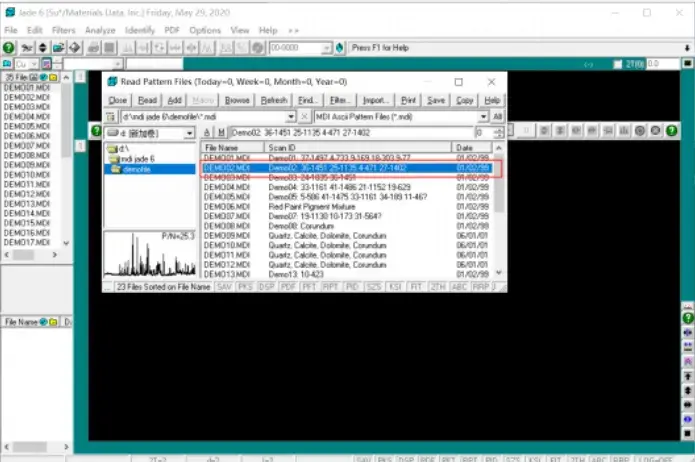Click the down arrow icon at toolbar right end

pyautogui.click(x=687, y=47)
